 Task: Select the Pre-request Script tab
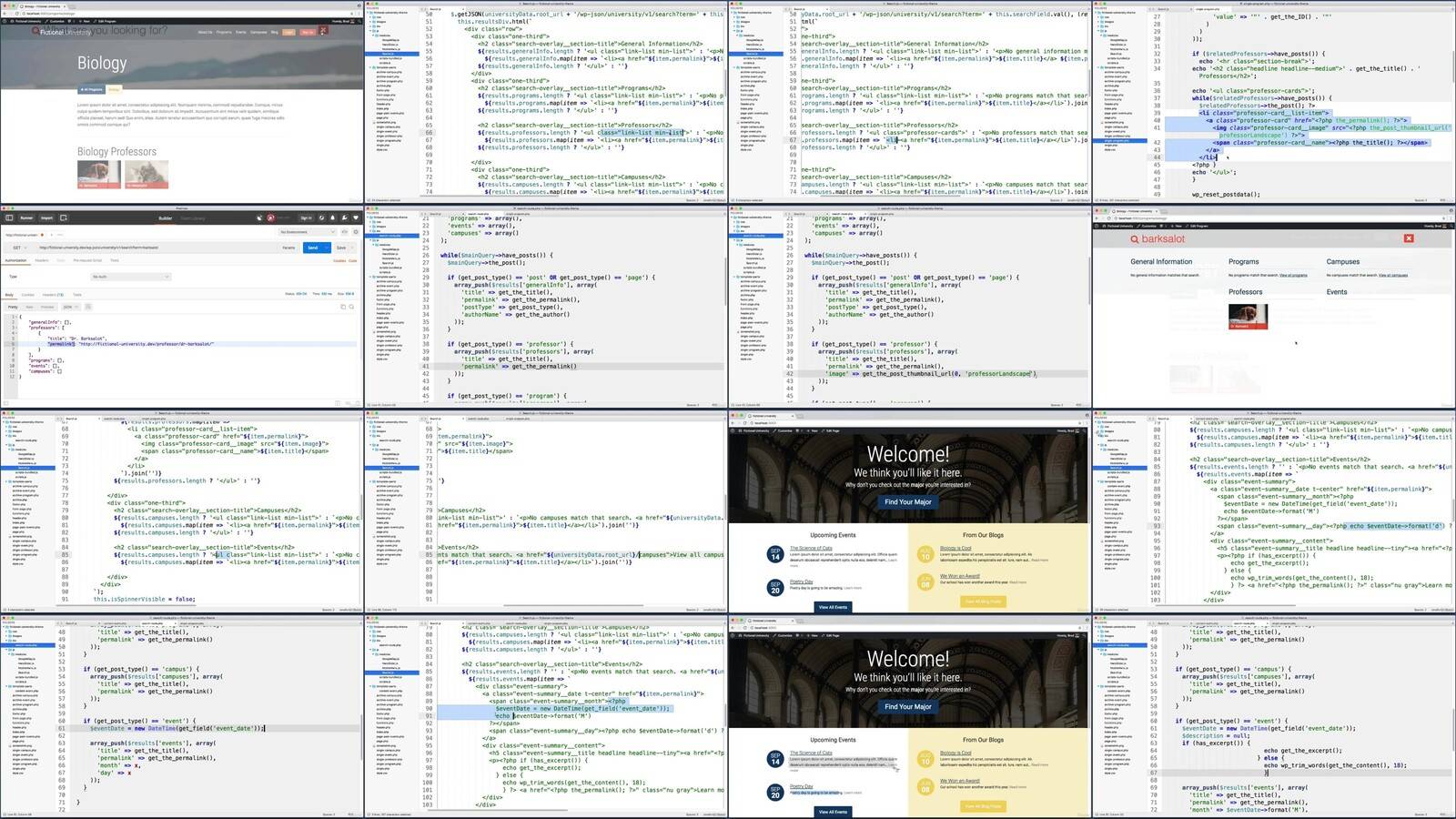[x=87, y=260]
